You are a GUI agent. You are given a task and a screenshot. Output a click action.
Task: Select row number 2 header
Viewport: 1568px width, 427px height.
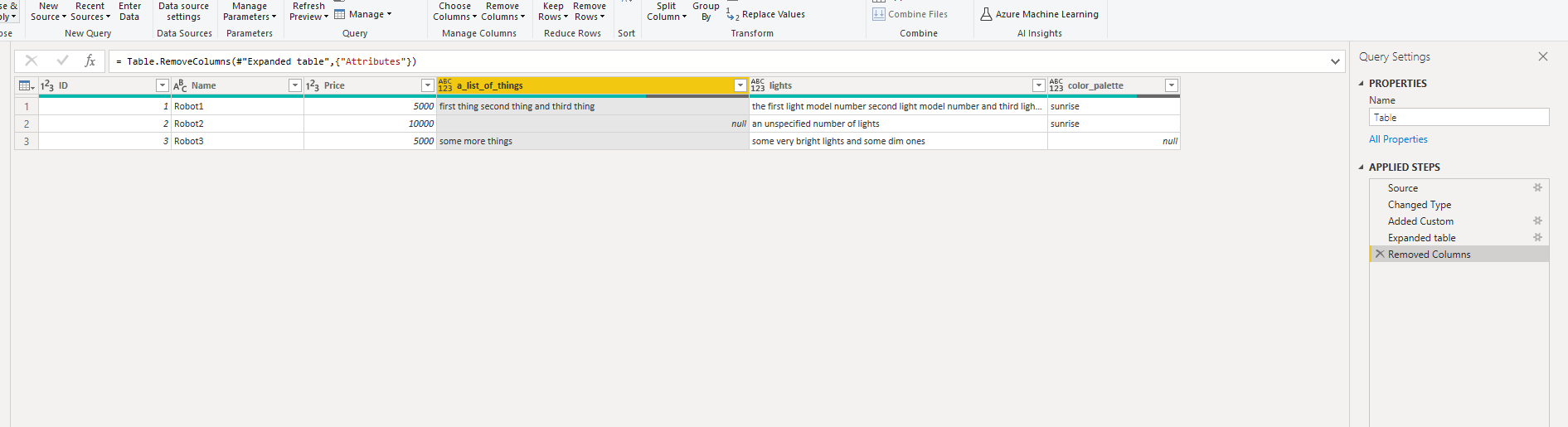[x=27, y=124]
